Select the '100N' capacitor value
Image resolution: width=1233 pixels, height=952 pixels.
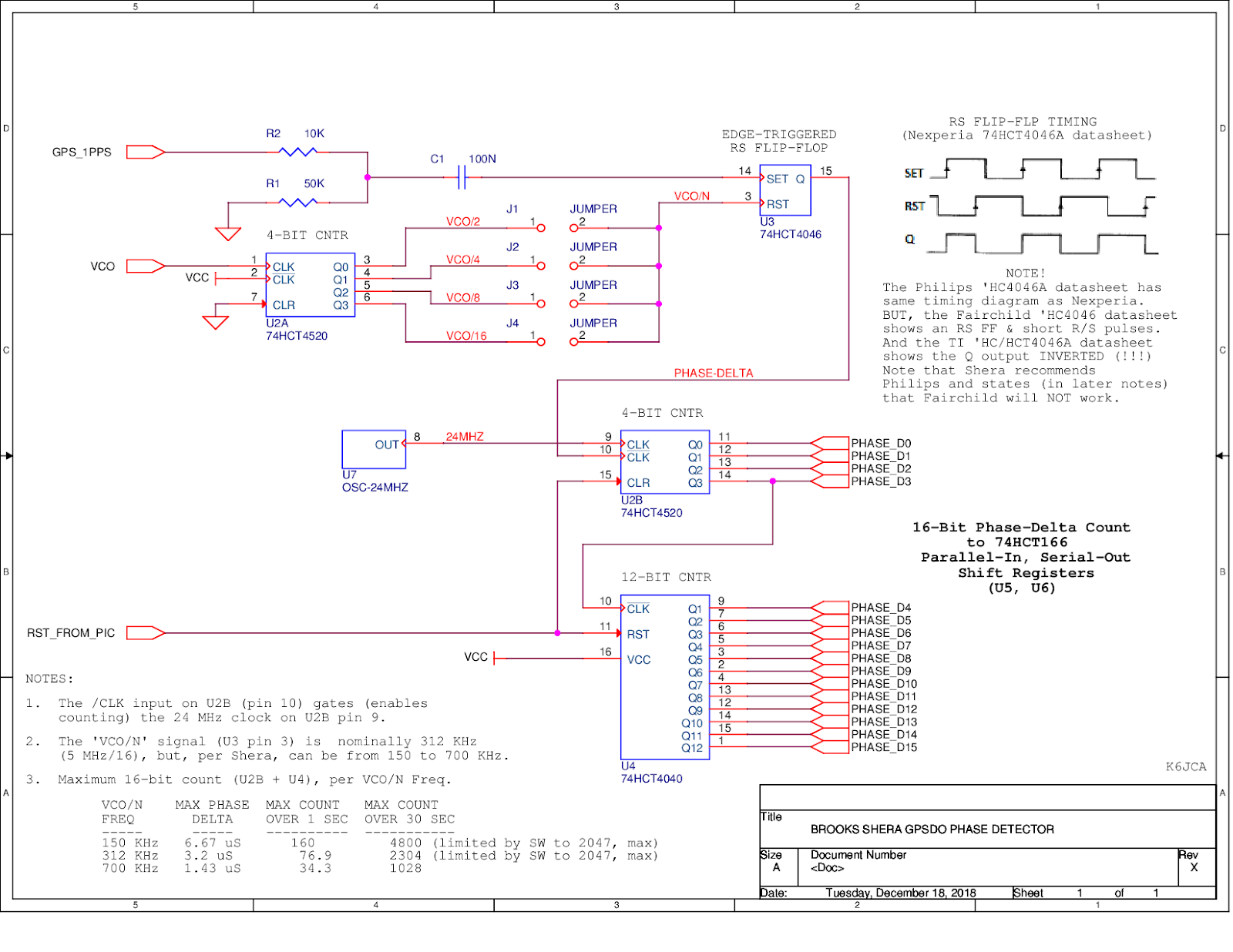click(x=482, y=159)
